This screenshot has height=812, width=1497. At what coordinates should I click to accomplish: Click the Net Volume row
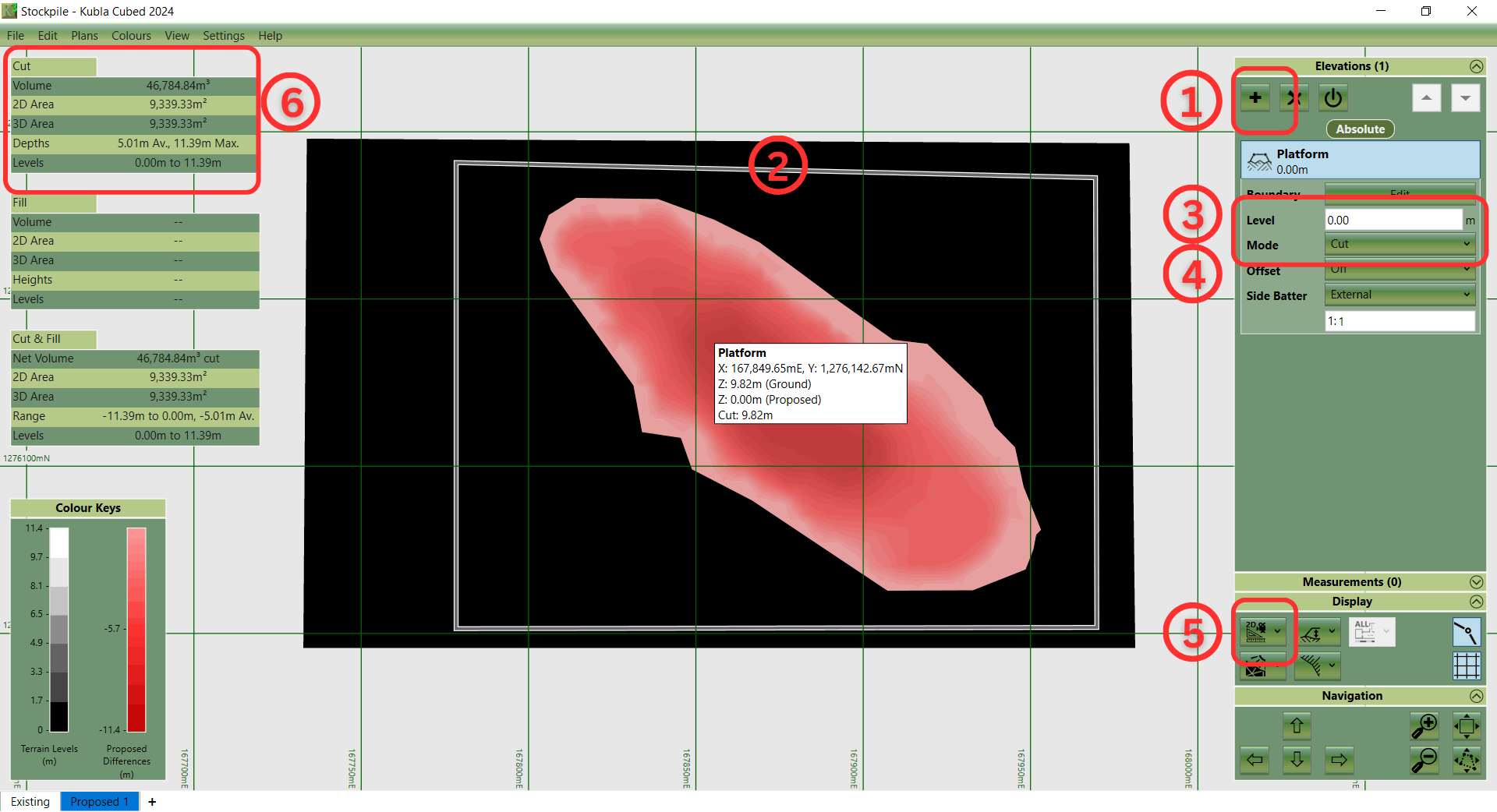click(x=135, y=358)
